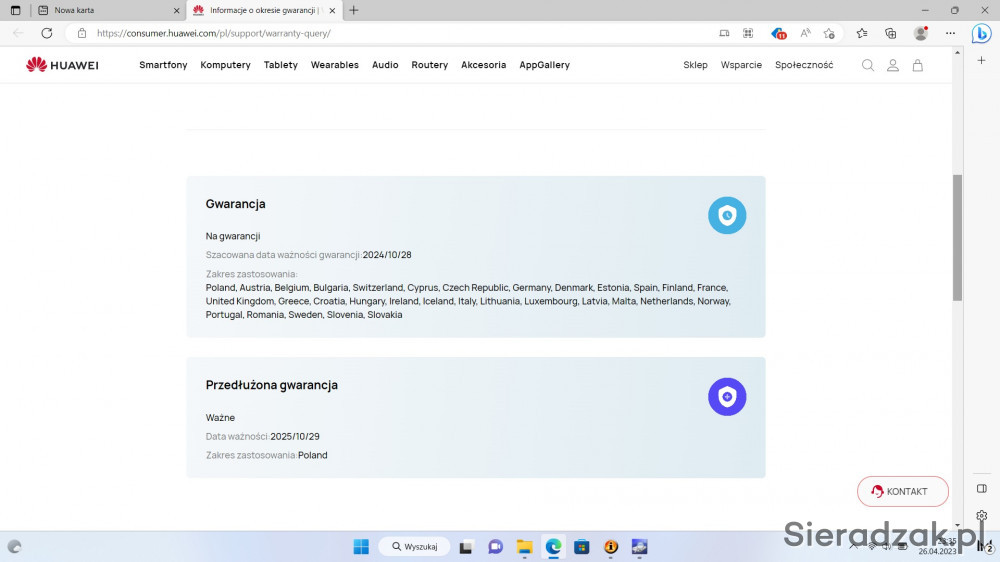
Task: Go to the Wsparcie link
Action: pos(741,65)
